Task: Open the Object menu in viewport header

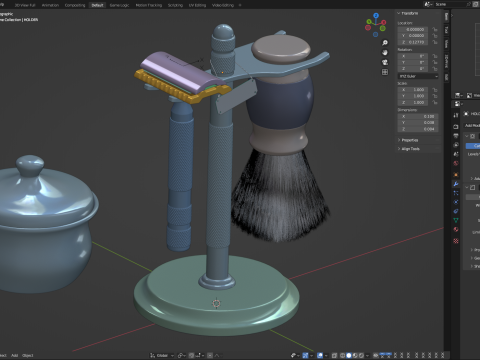Action: [x=27, y=355]
